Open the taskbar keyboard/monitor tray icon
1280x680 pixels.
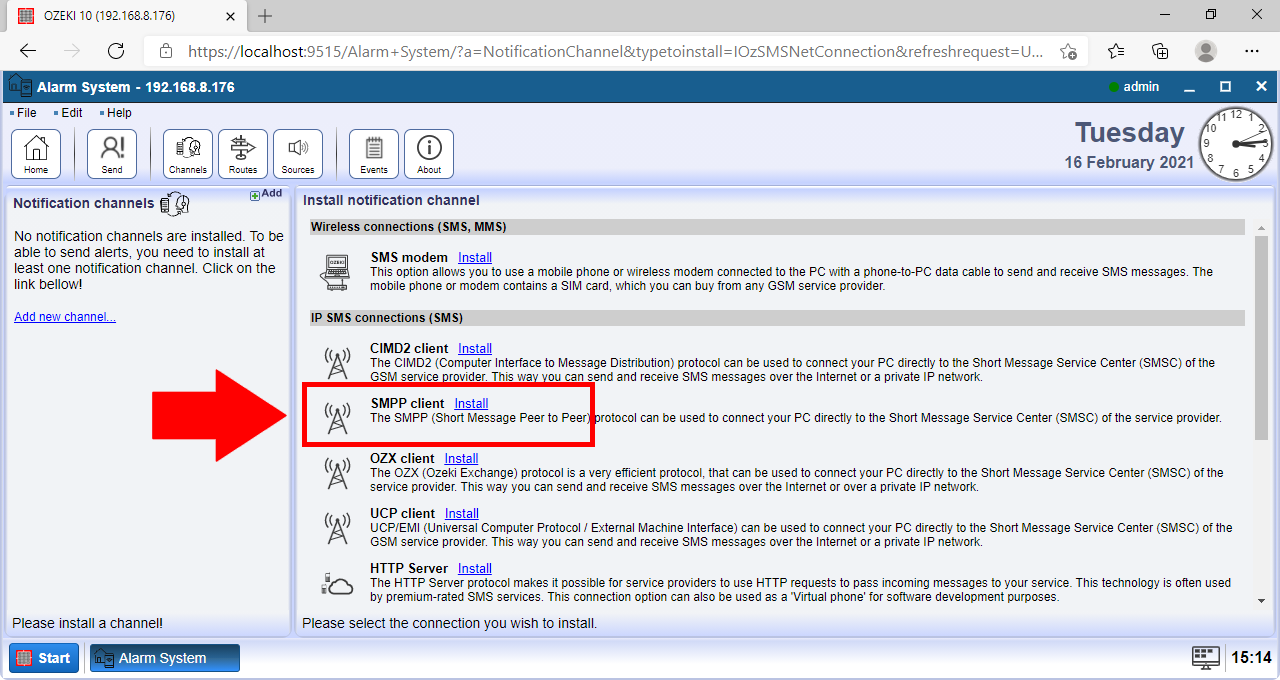(x=1206, y=657)
